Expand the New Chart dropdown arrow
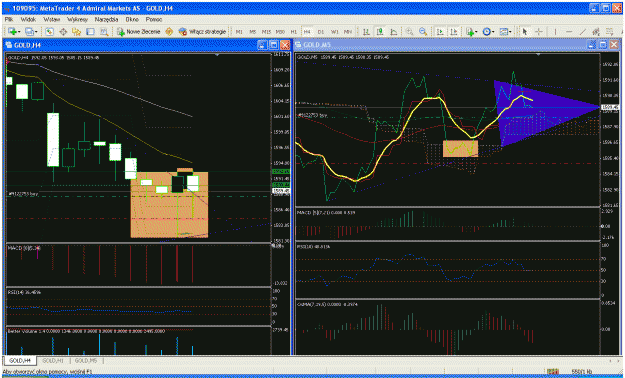This screenshot has height=378, width=625. 19,32
